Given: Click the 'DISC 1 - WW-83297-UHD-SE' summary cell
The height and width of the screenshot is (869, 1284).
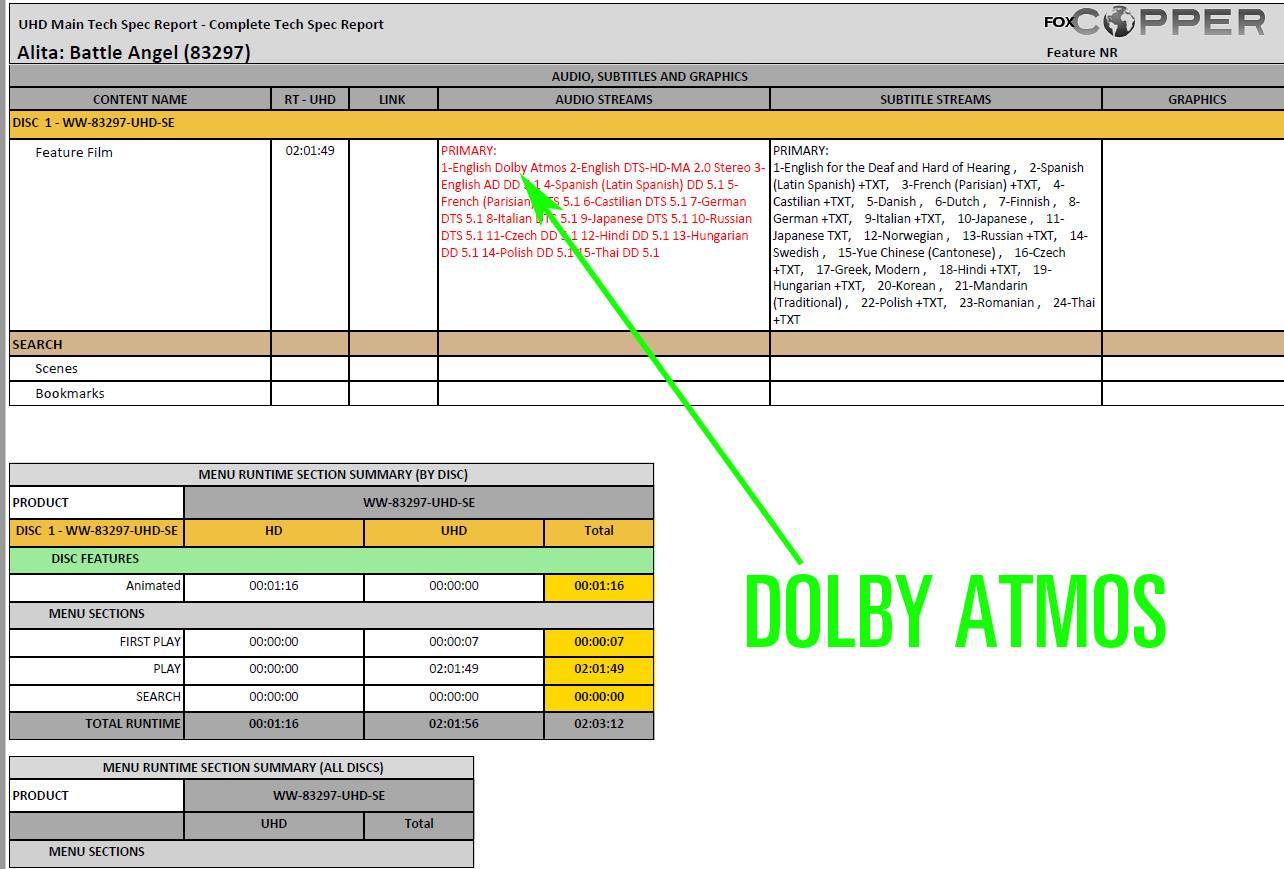Looking at the screenshot, I should (x=97, y=531).
